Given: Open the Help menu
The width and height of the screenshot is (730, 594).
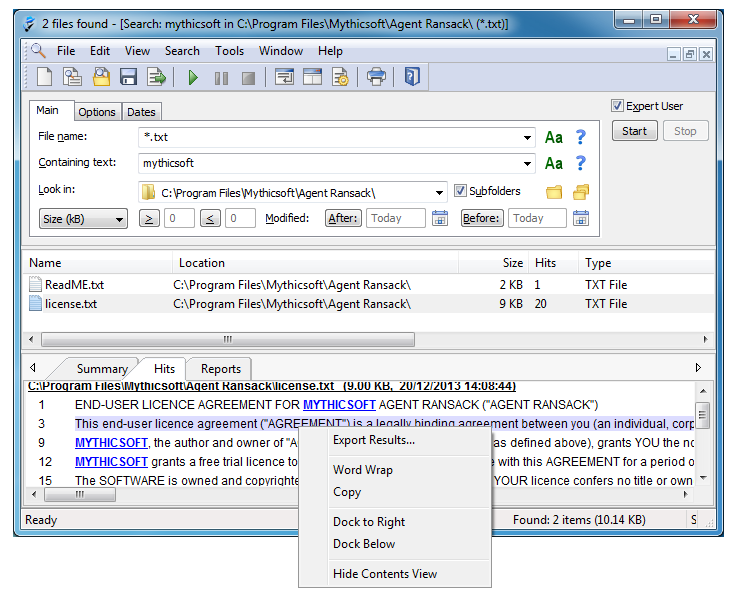Looking at the screenshot, I should (330, 51).
